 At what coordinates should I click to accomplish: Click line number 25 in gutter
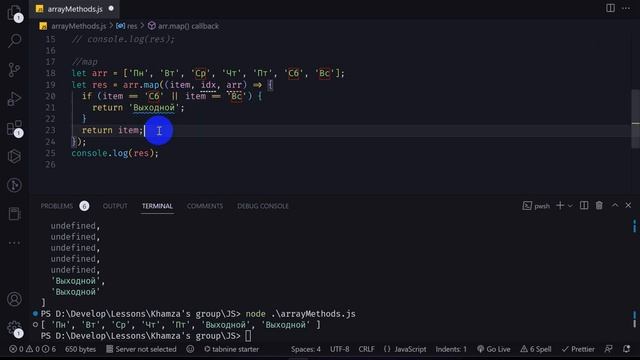(50, 153)
